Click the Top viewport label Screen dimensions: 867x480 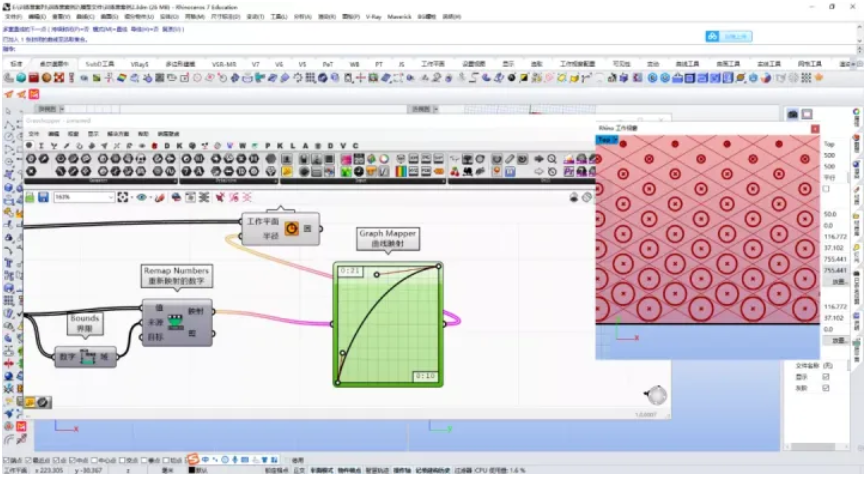606,140
